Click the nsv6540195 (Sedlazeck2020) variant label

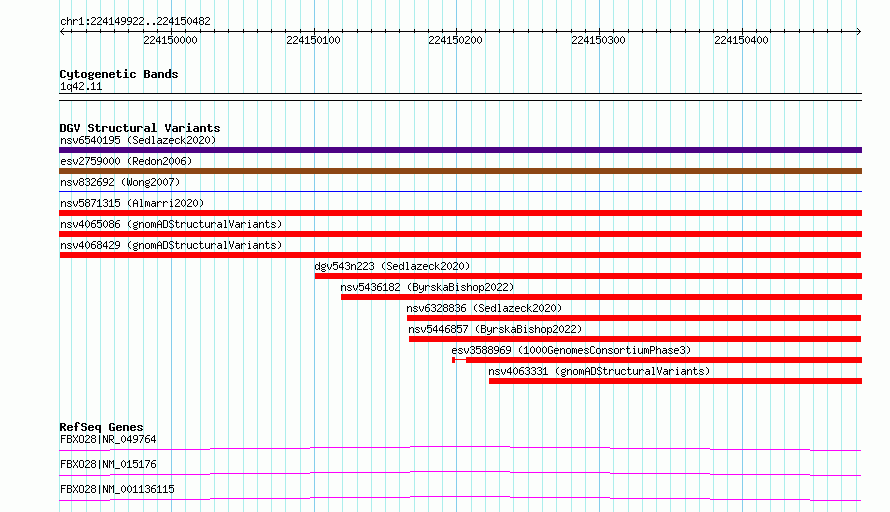138,140
